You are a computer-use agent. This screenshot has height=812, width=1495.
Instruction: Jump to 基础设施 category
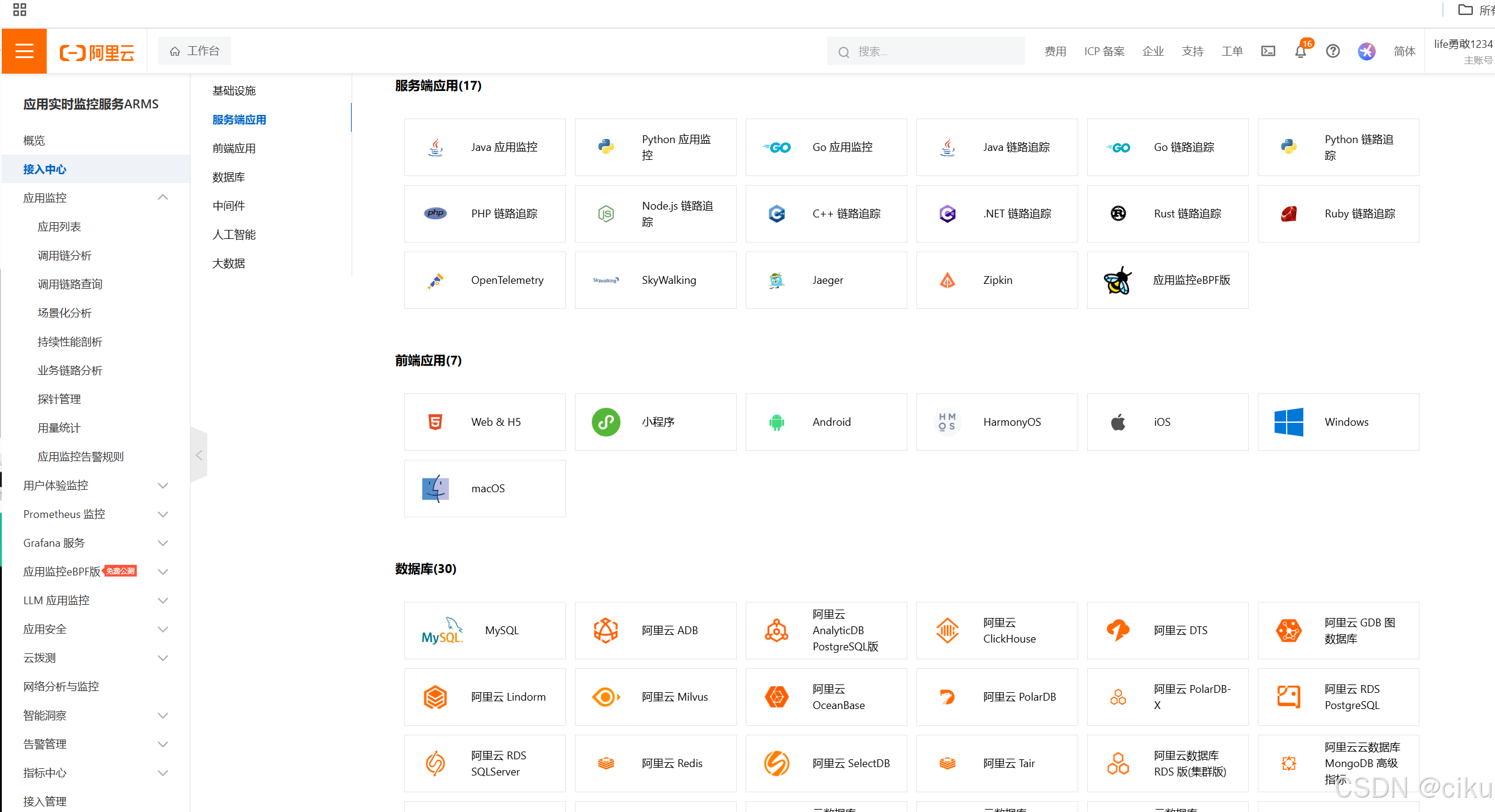(234, 91)
